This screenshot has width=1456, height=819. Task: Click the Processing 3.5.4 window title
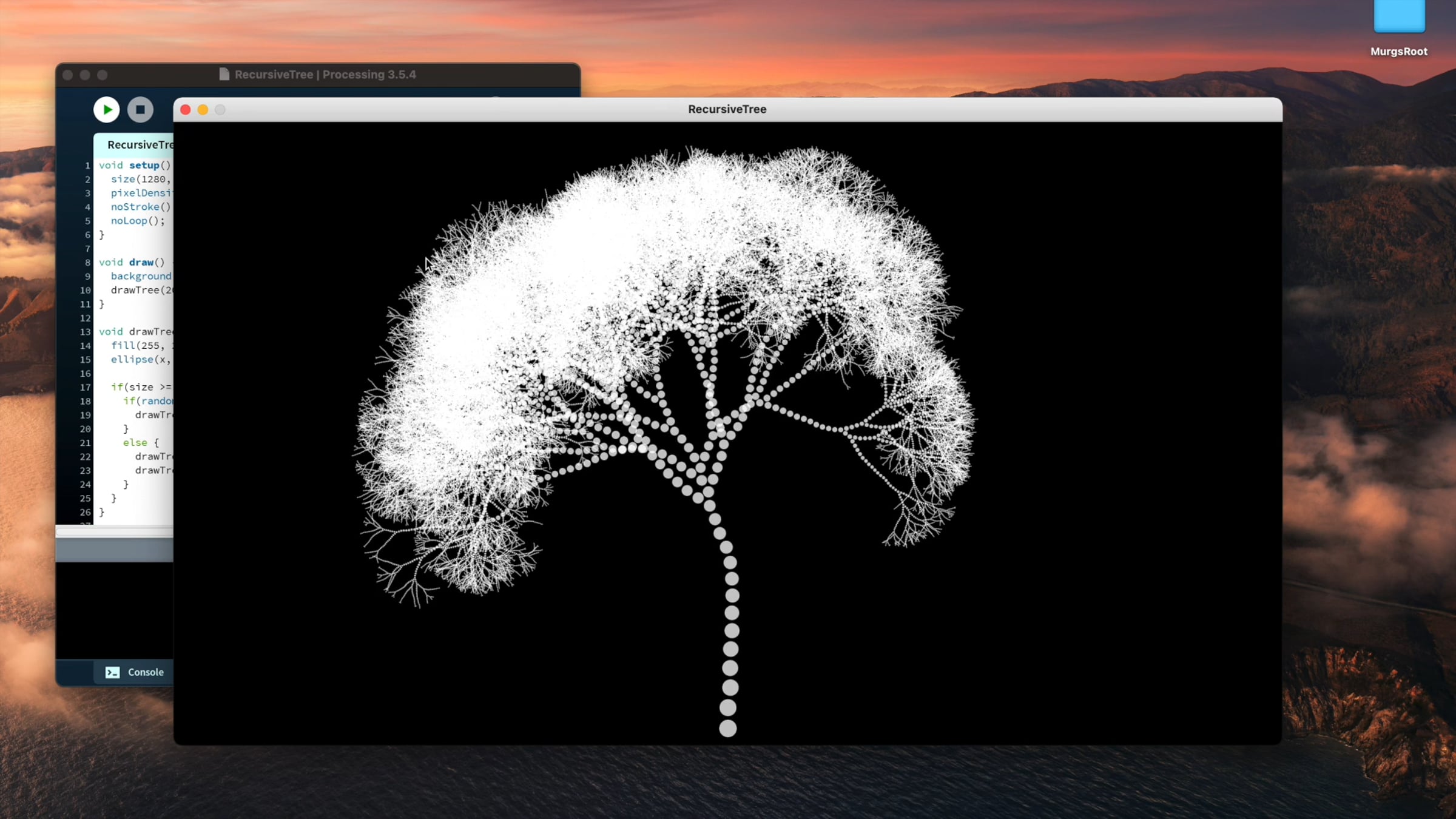coord(325,75)
